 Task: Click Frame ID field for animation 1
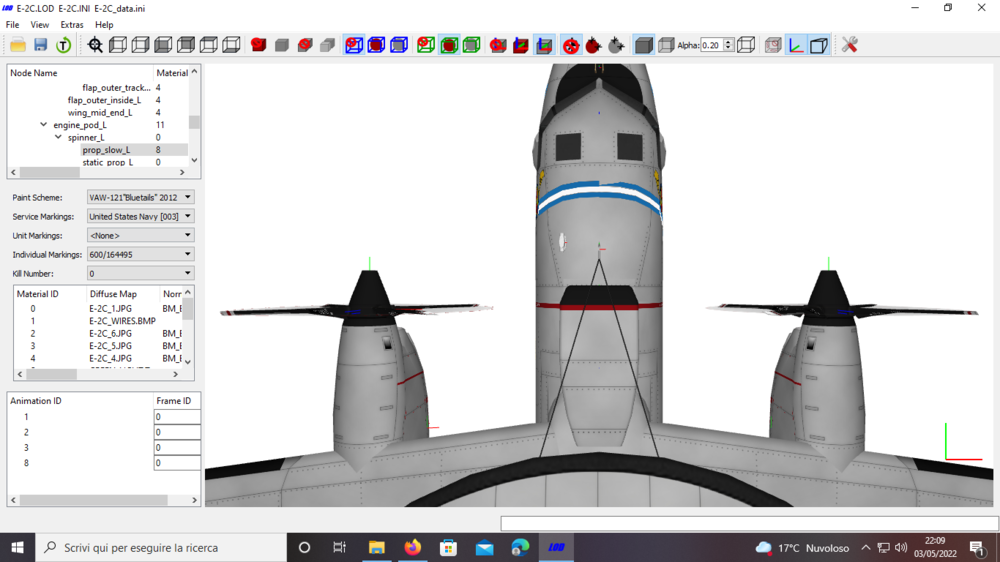[177, 417]
